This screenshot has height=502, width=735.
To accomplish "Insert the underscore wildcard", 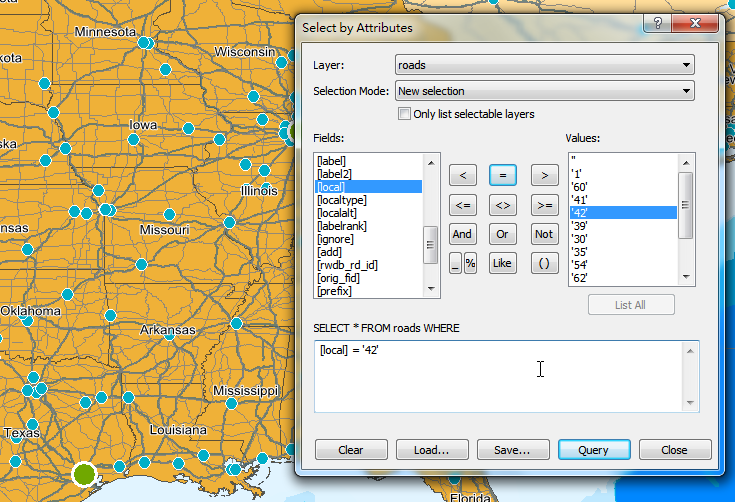I will (455, 263).
